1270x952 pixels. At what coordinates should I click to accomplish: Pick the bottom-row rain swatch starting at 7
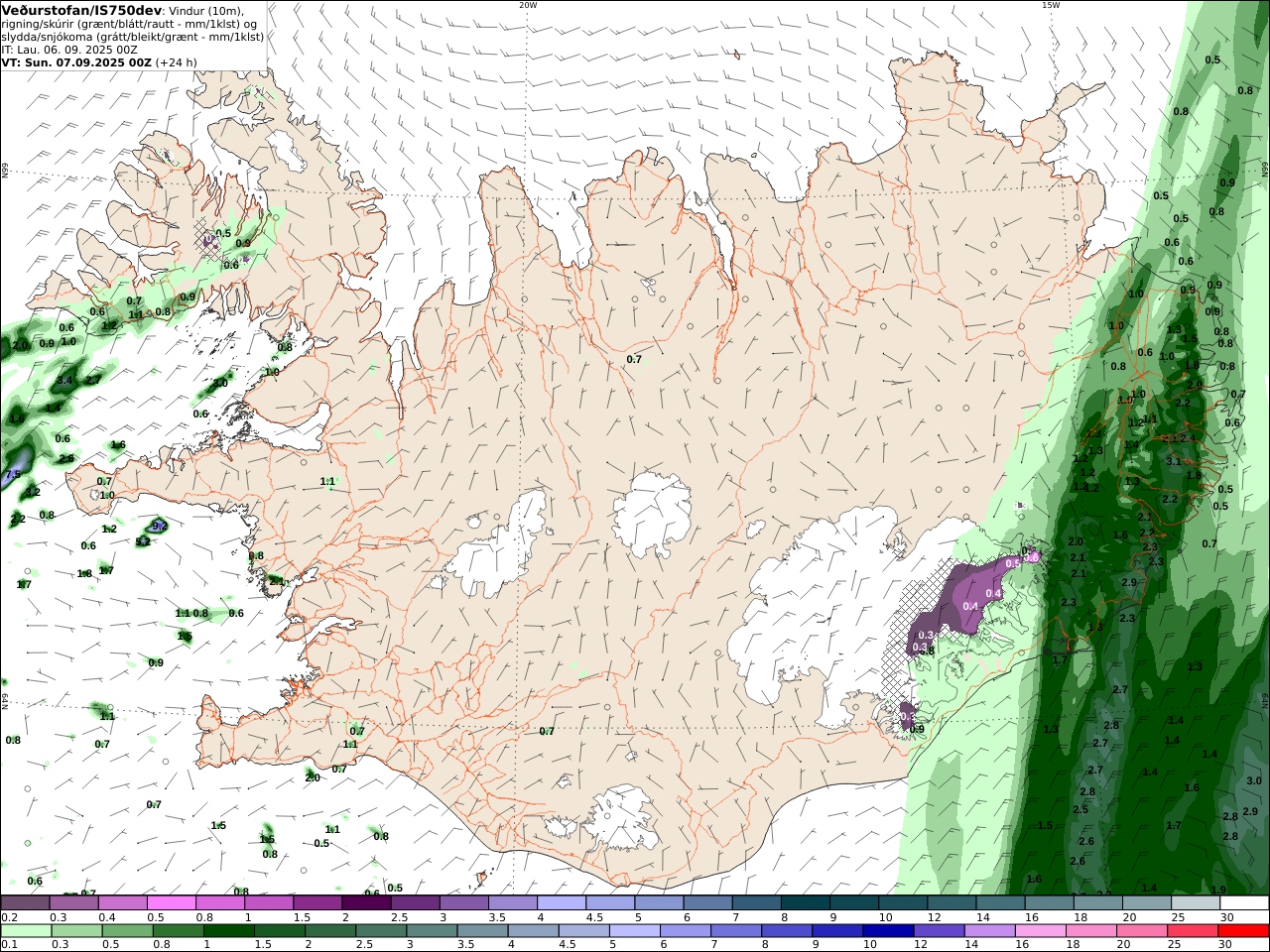pos(736,931)
